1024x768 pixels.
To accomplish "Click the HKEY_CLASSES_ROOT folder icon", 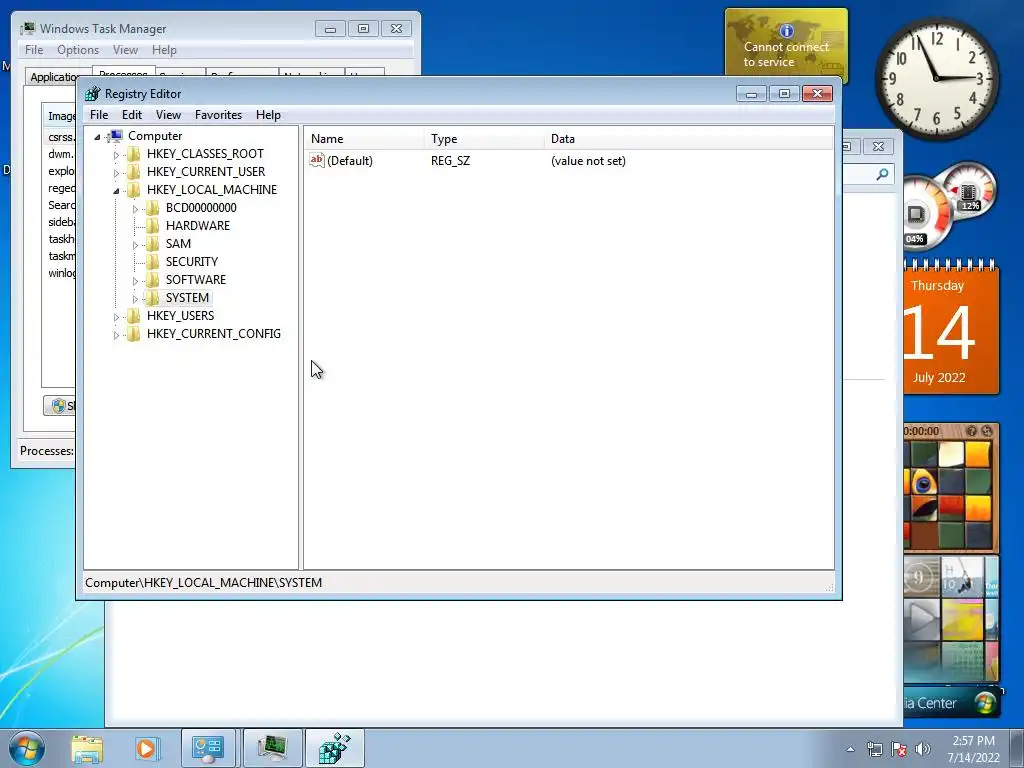I will pyautogui.click(x=133, y=153).
